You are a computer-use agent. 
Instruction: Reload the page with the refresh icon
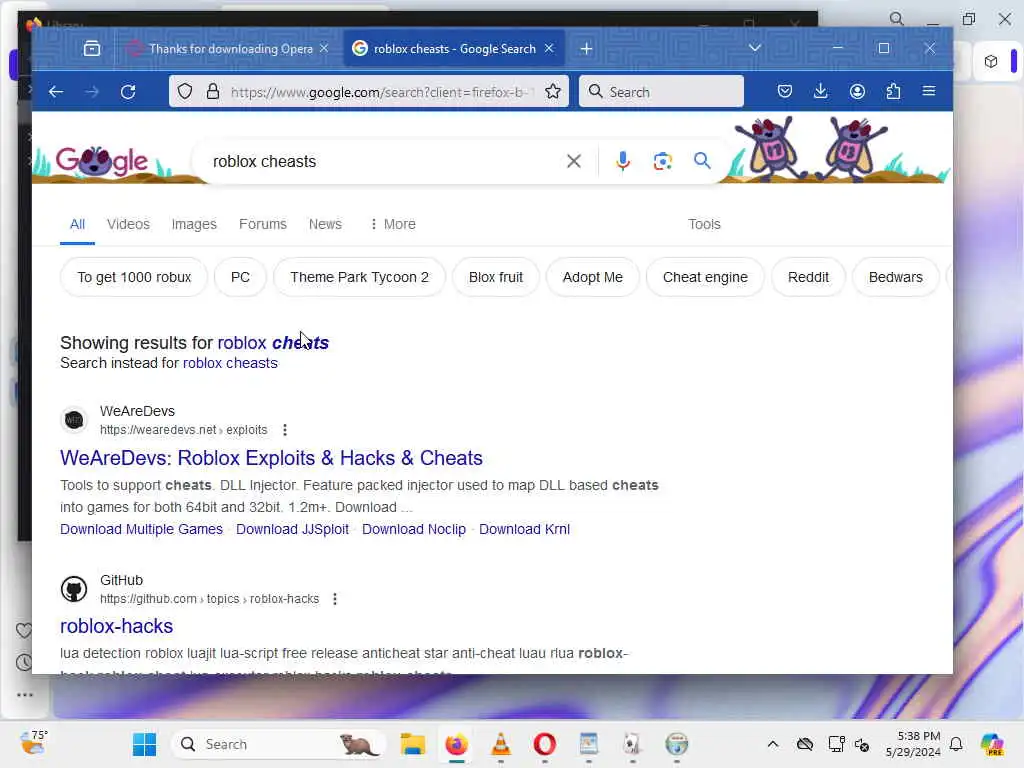point(128,92)
